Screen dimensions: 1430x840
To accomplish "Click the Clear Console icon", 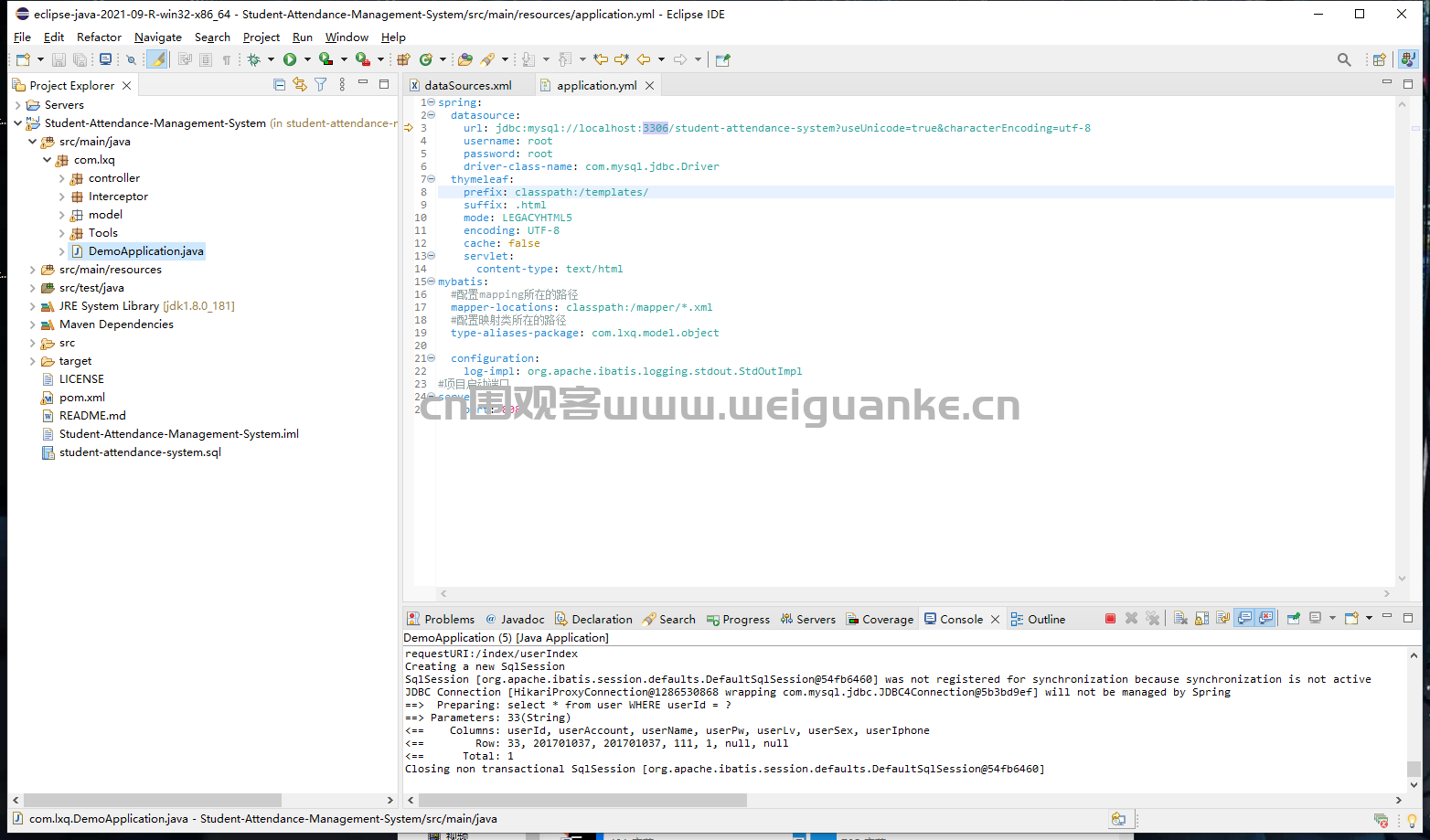I will coord(1180,619).
